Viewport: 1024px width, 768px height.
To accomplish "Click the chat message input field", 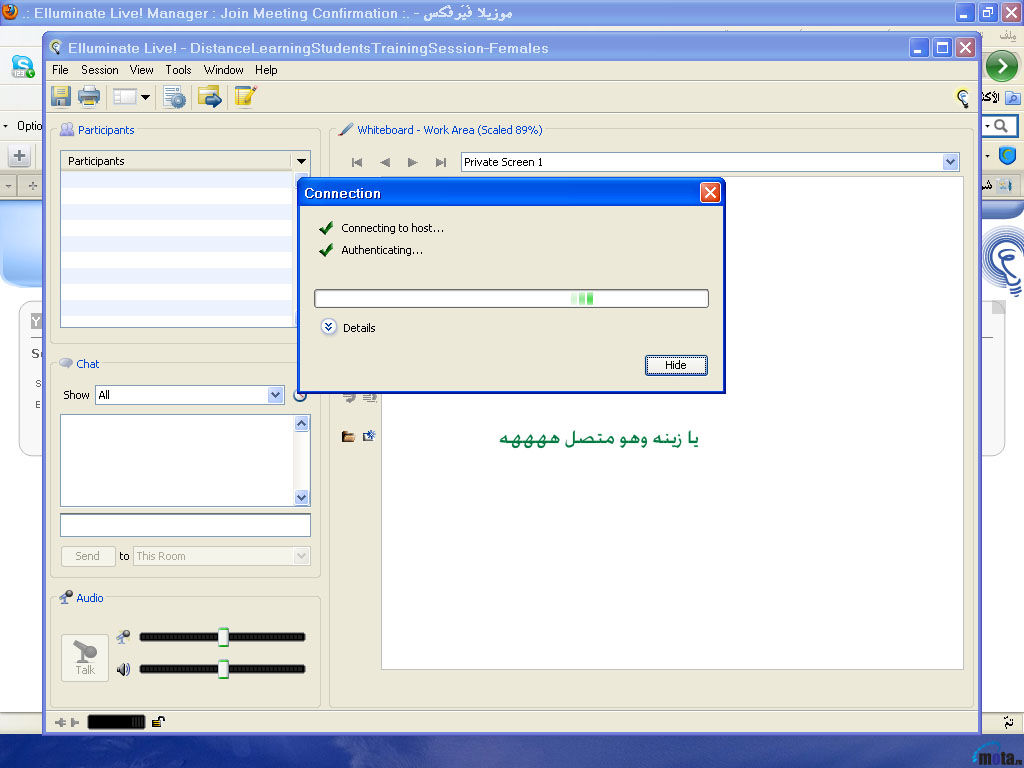I will [185, 525].
